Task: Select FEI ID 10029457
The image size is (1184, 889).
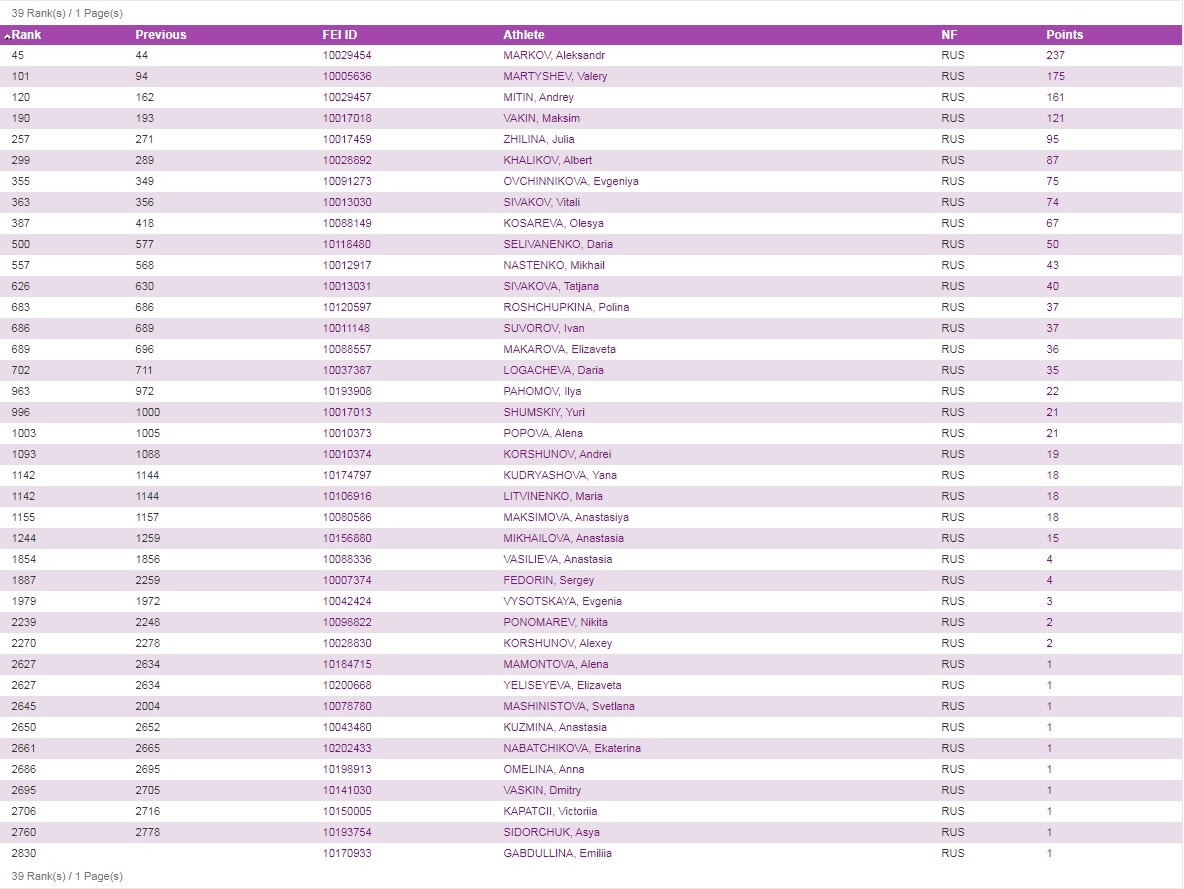Action: tap(347, 97)
